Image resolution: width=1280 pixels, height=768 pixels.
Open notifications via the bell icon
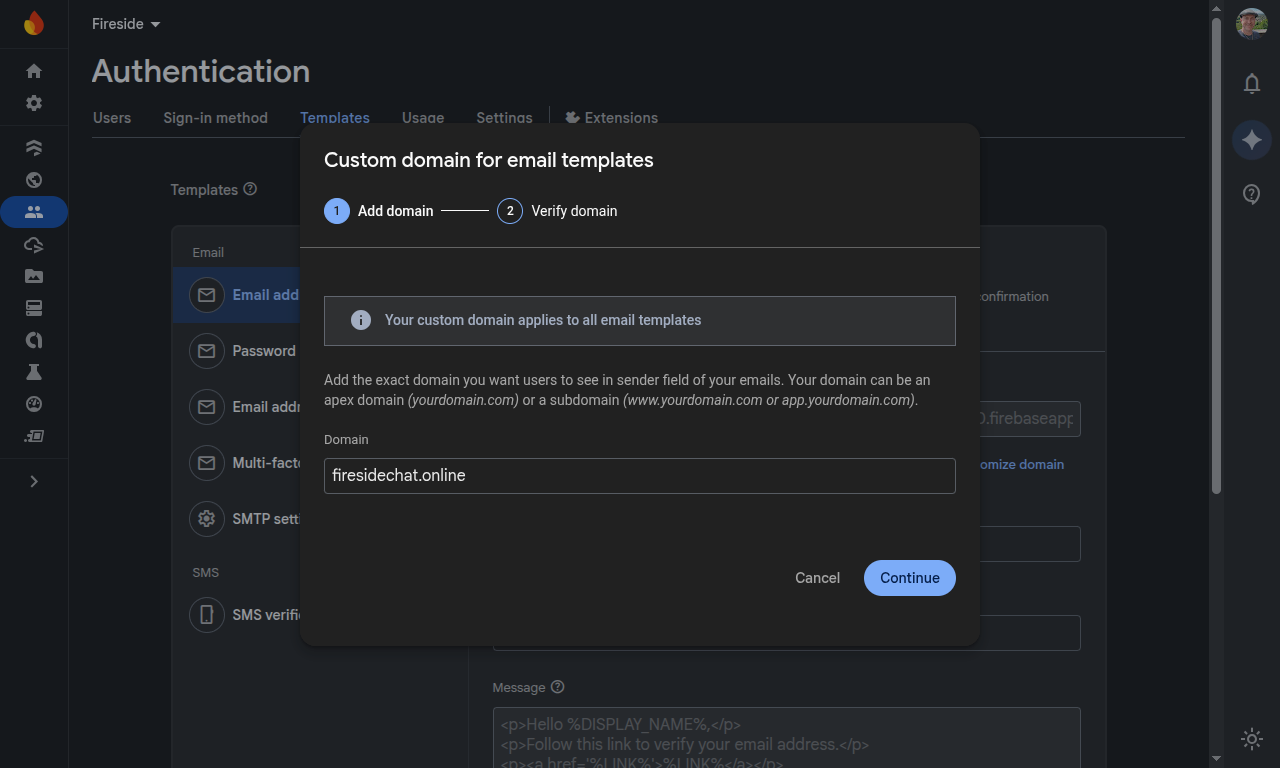(x=1251, y=84)
